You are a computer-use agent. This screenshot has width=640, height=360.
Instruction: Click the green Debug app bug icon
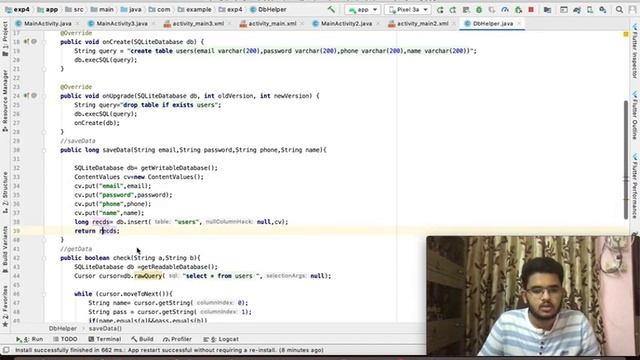pyautogui.click(x=479, y=9)
